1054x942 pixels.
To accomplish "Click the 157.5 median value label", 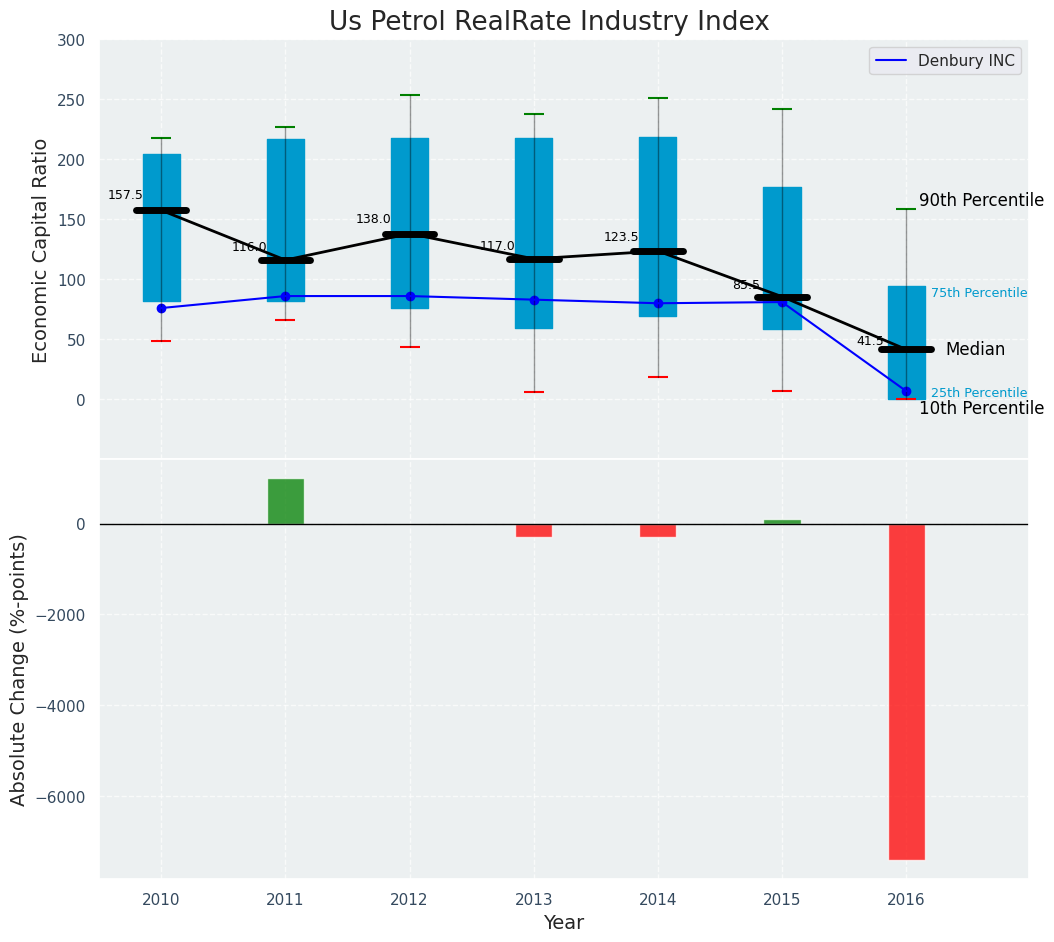I will tap(125, 195).
